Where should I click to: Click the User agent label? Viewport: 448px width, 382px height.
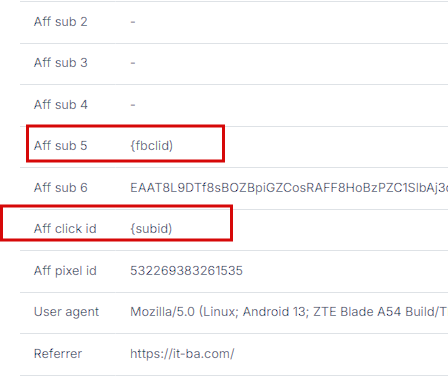pyautogui.click(x=66, y=312)
